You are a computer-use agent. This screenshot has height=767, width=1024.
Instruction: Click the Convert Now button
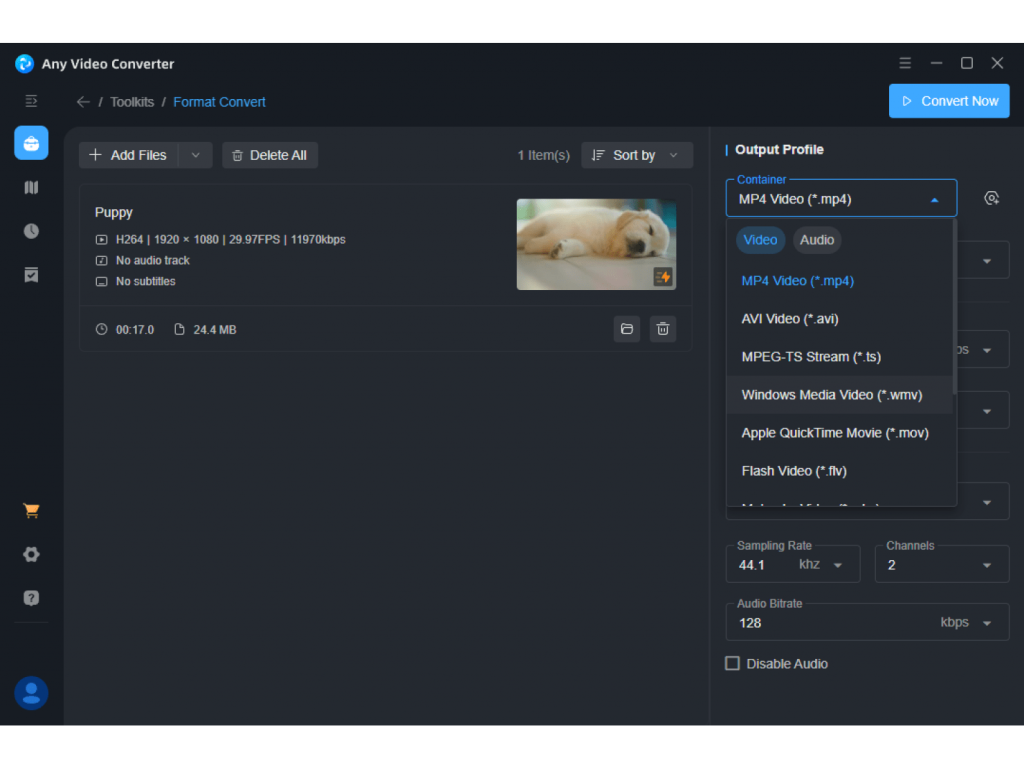[x=949, y=101]
